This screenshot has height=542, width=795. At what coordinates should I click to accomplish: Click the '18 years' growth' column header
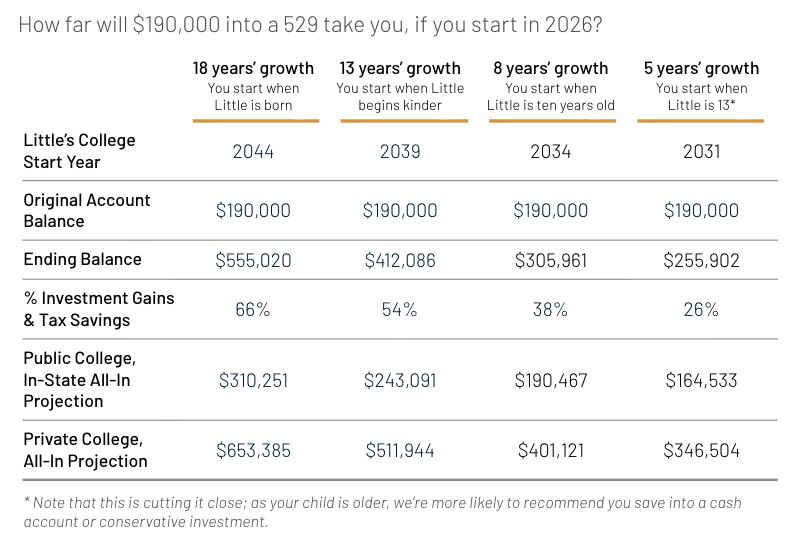[253, 68]
